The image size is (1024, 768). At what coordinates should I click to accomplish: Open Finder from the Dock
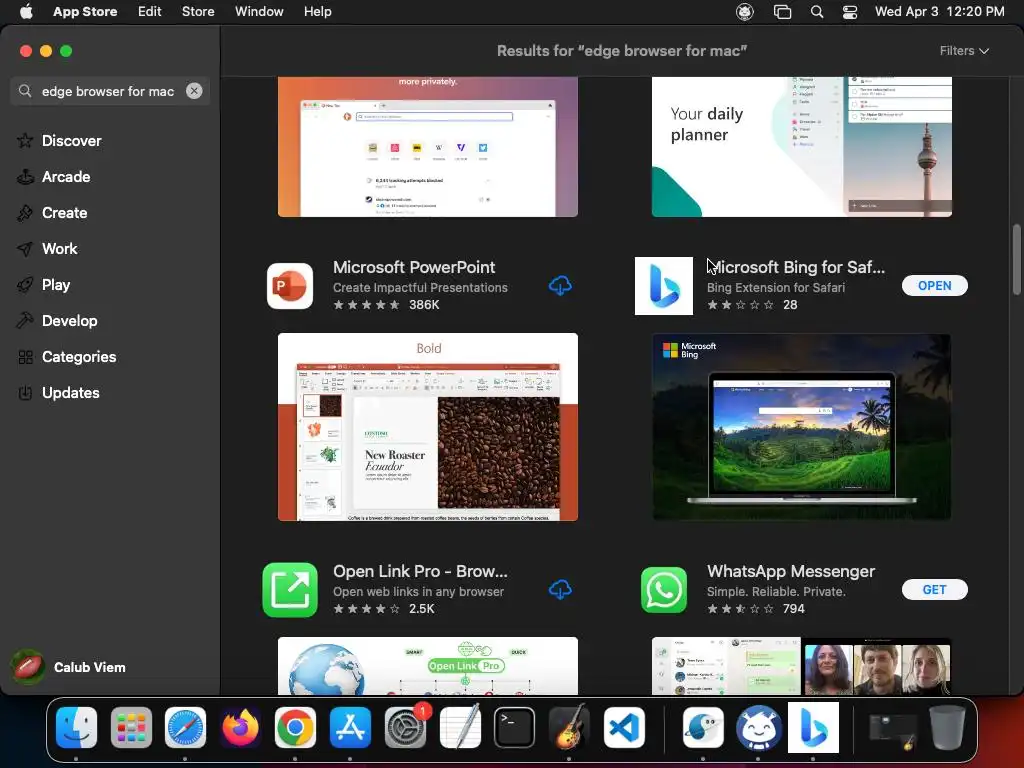click(76, 728)
